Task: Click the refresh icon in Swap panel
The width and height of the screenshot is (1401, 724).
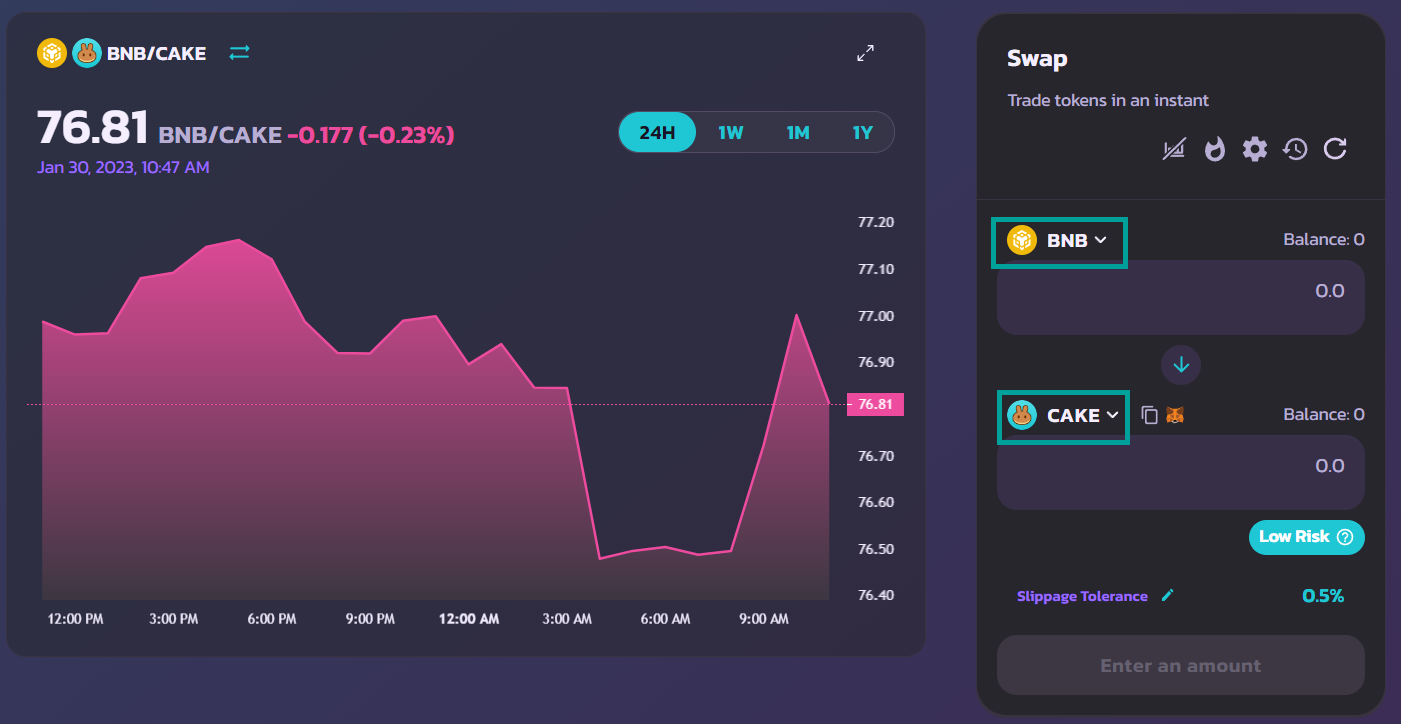Action: click(x=1335, y=150)
